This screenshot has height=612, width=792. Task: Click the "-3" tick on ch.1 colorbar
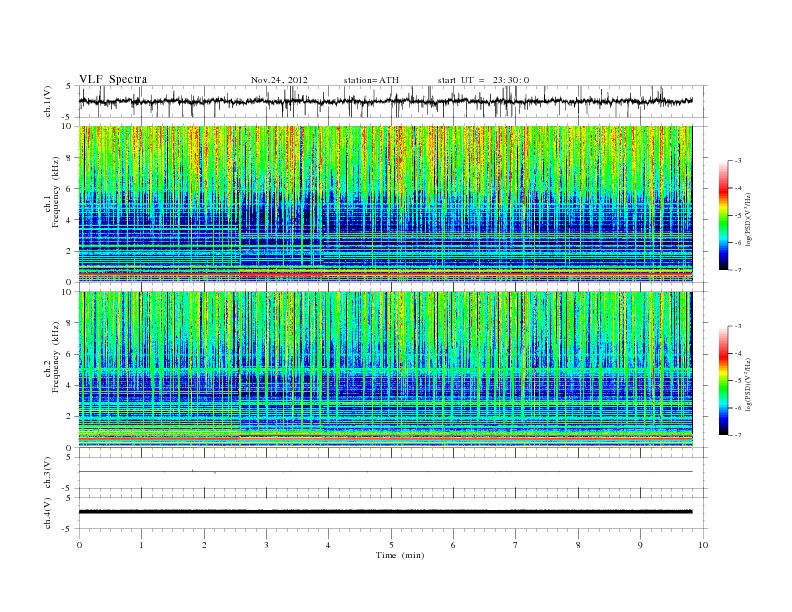(x=738, y=161)
